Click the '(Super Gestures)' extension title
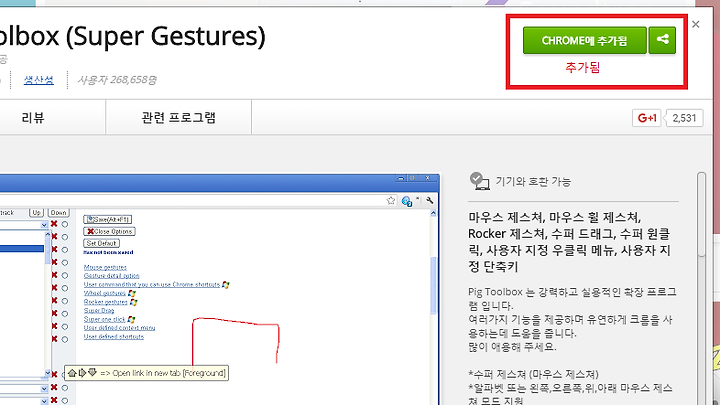 coord(166,36)
